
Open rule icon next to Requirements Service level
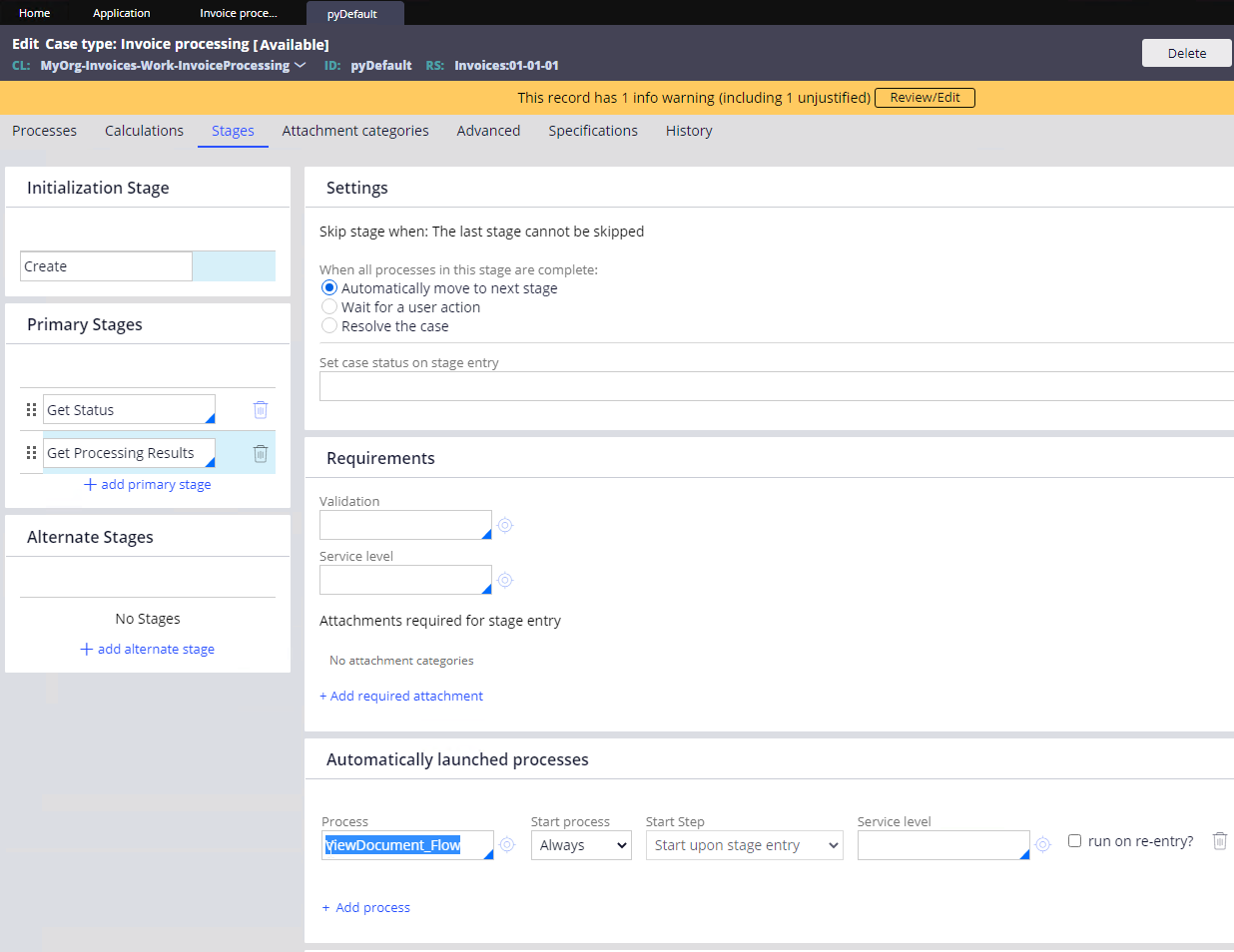pos(505,580)
